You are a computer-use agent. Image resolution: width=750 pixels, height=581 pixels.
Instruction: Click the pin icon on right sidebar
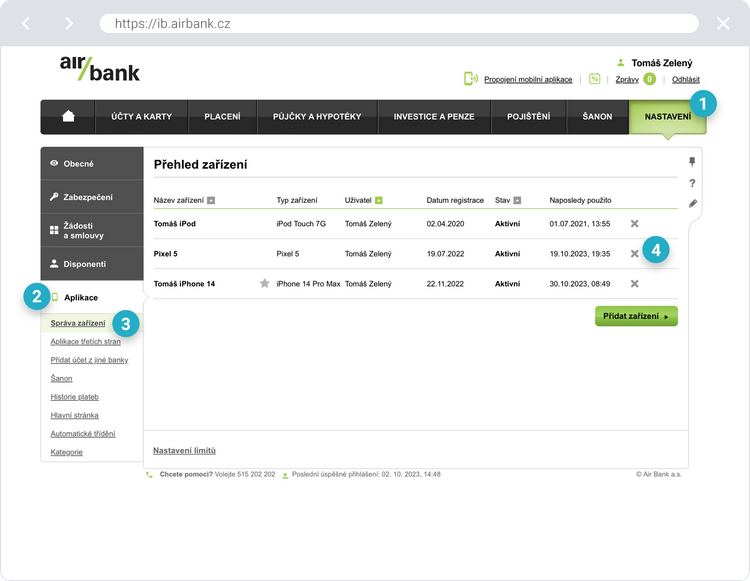[692, 162]
